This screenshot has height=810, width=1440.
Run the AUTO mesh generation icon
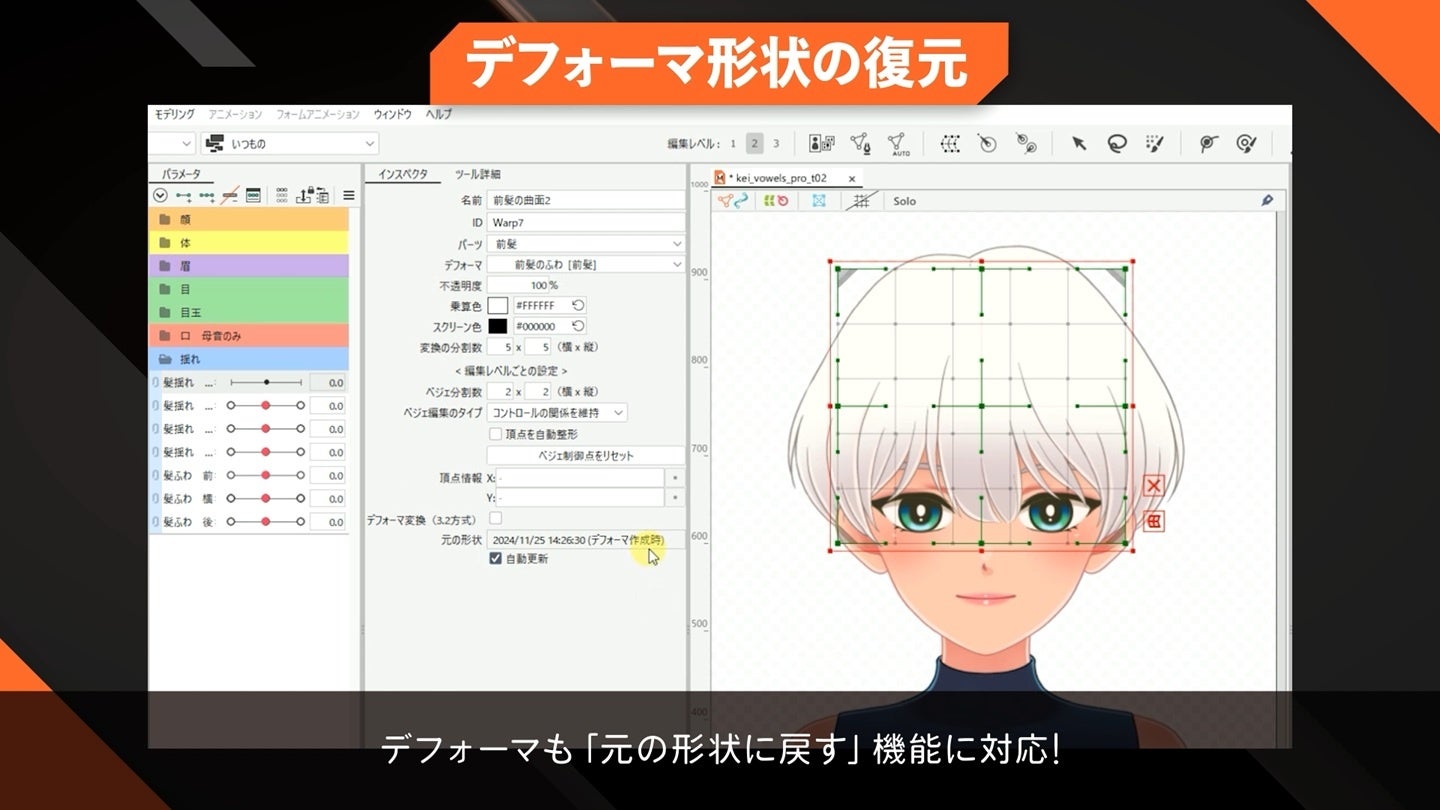tap(897, 145)
